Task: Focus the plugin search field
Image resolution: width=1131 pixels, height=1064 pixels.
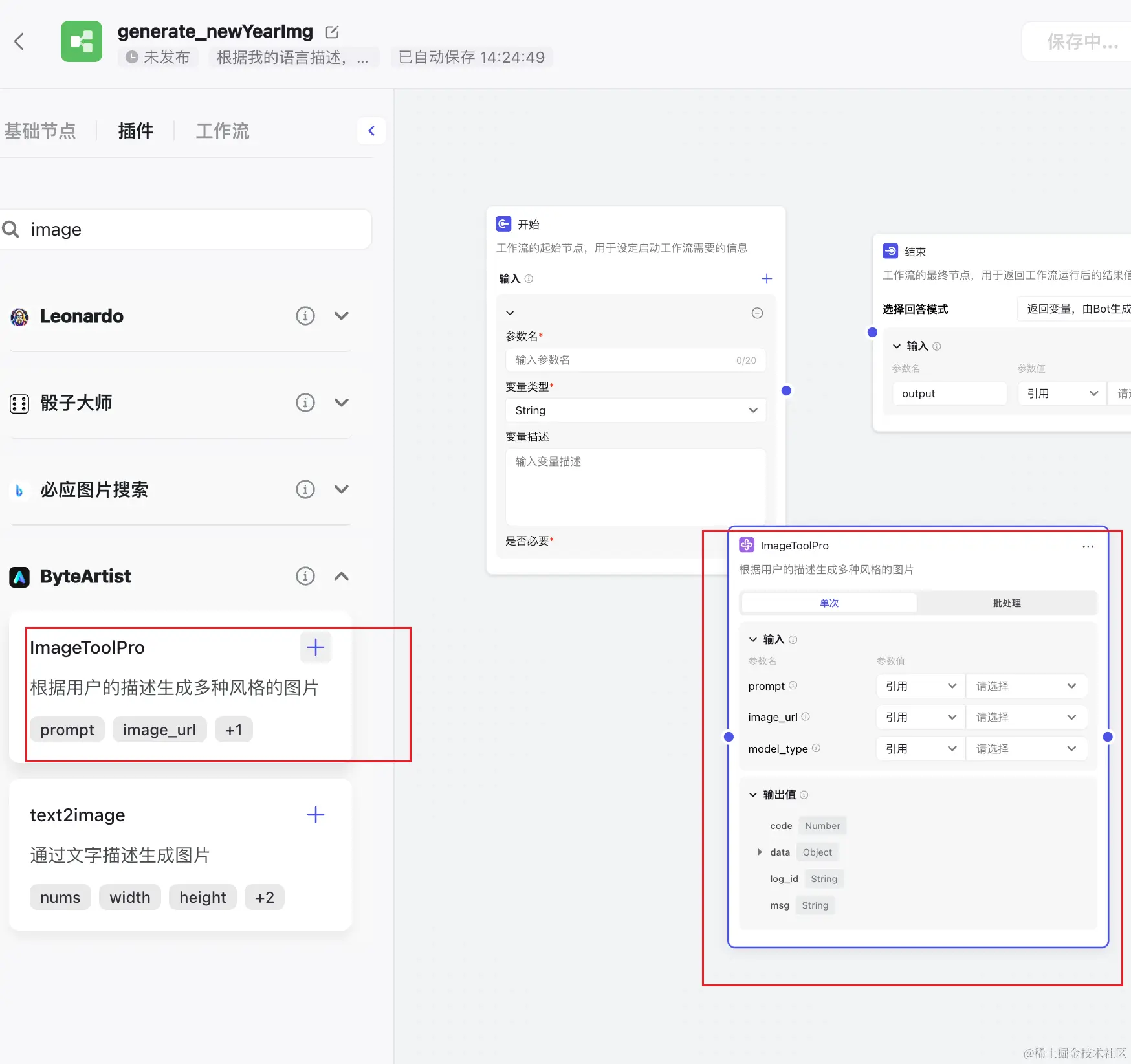Action: tap(186, 229)
